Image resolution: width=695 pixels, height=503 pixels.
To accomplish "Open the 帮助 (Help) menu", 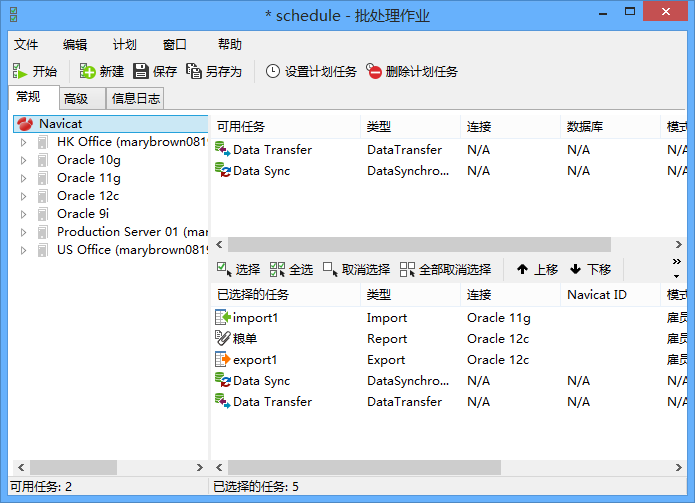I will click(x=230, y=44).
